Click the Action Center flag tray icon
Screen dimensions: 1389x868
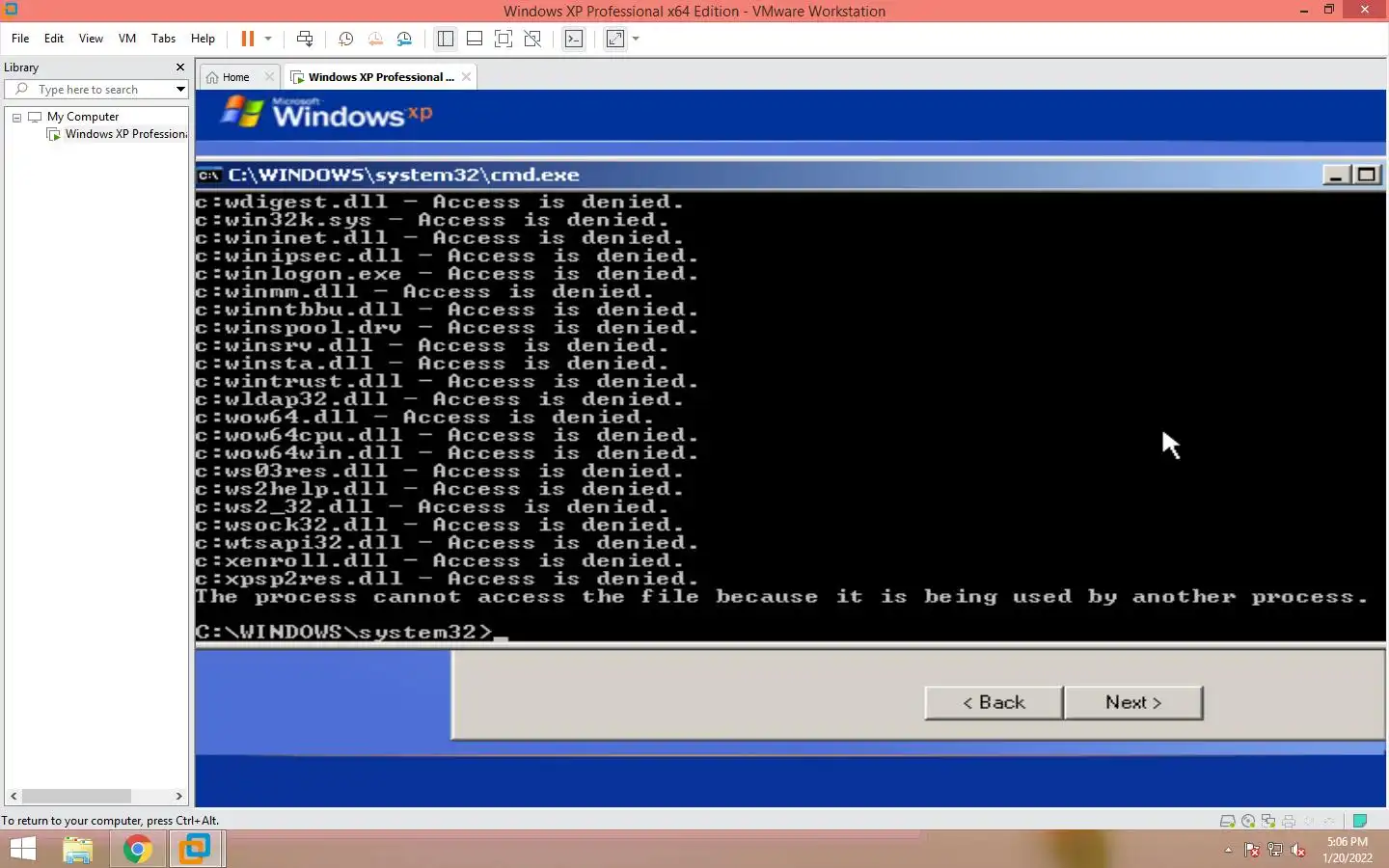(x=1252, y=851)
